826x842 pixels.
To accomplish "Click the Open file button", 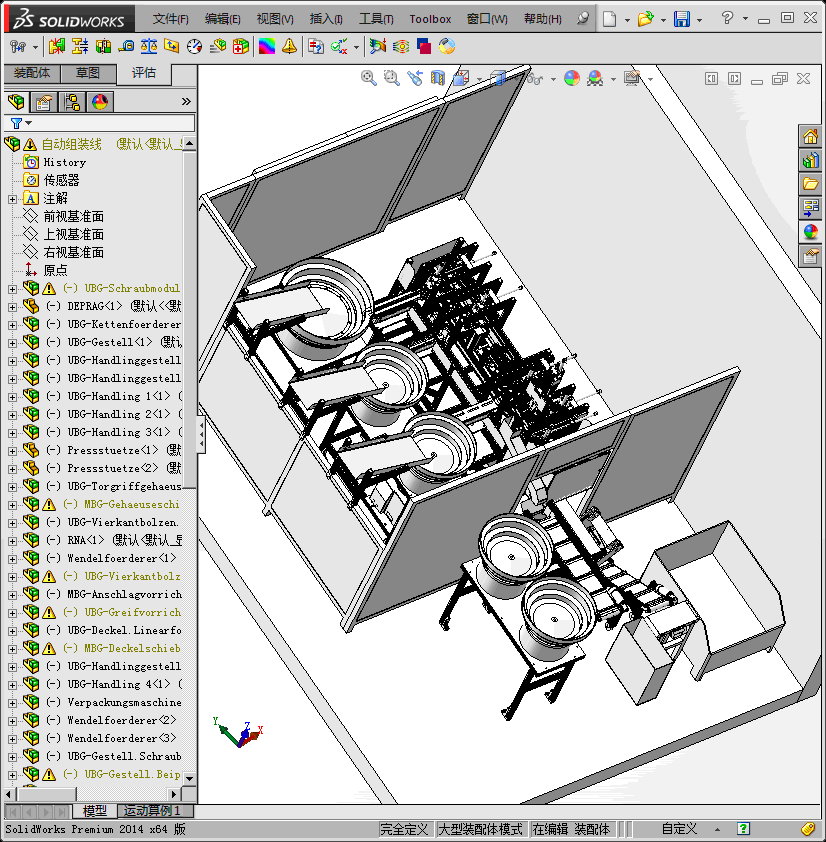I will [x=645, y=19].
